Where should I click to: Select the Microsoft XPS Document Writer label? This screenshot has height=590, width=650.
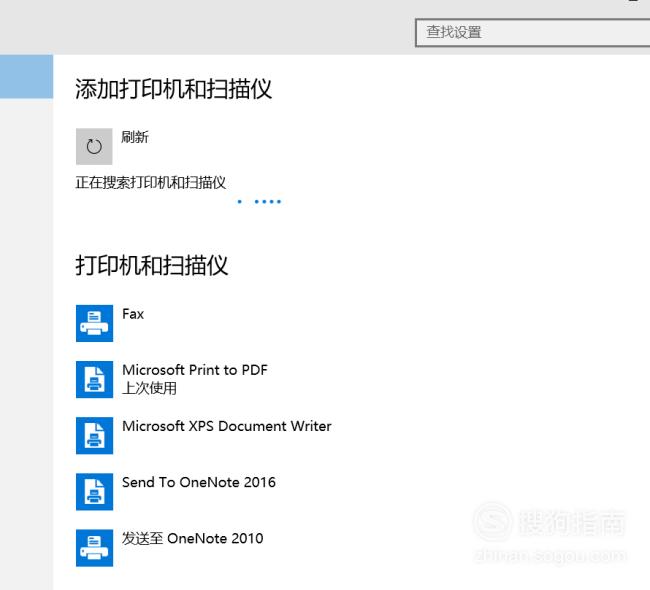[x=227, y=426]
